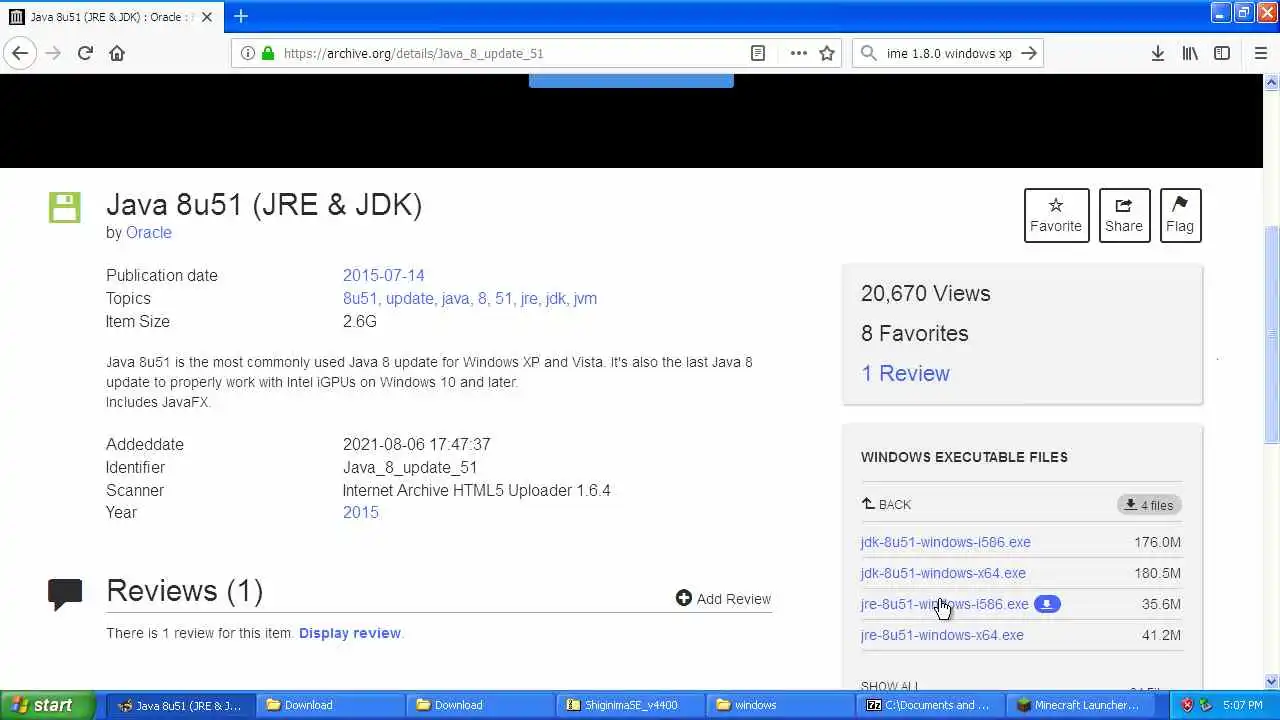Toggle reader view in address bar

[758, 53]
